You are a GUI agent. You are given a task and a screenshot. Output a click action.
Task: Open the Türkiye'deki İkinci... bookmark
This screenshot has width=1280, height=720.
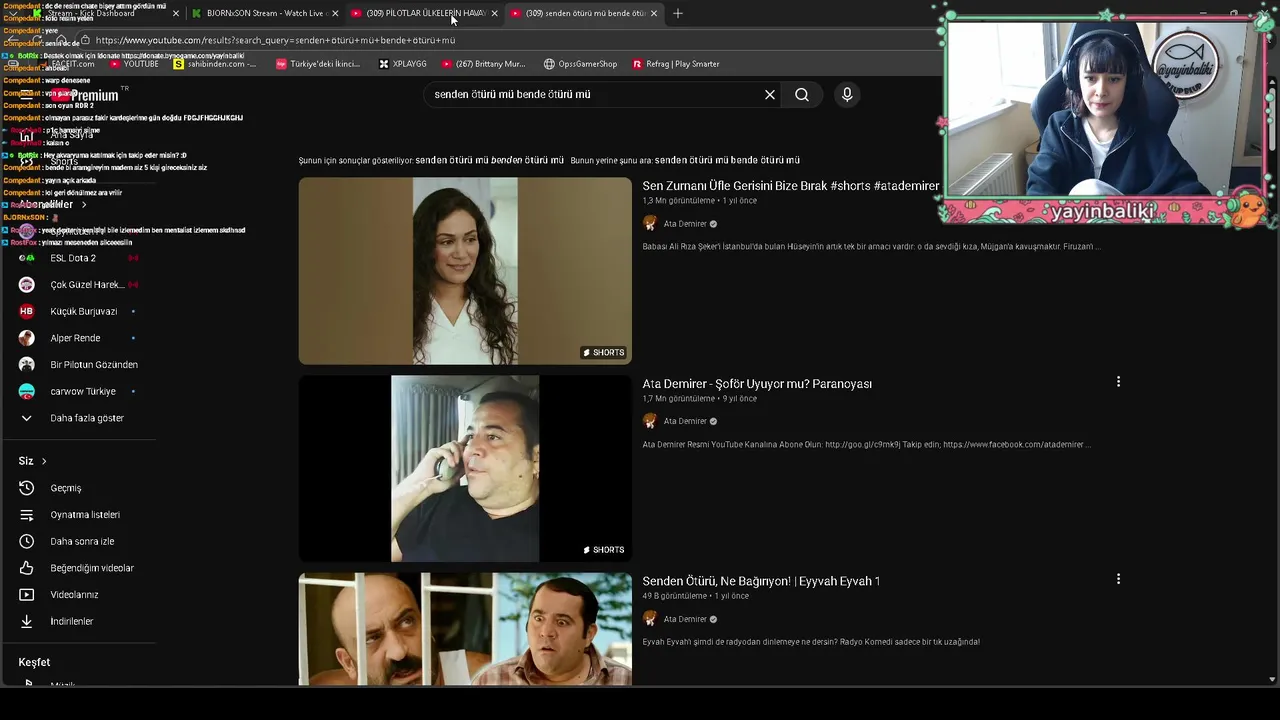pos(318,64)
